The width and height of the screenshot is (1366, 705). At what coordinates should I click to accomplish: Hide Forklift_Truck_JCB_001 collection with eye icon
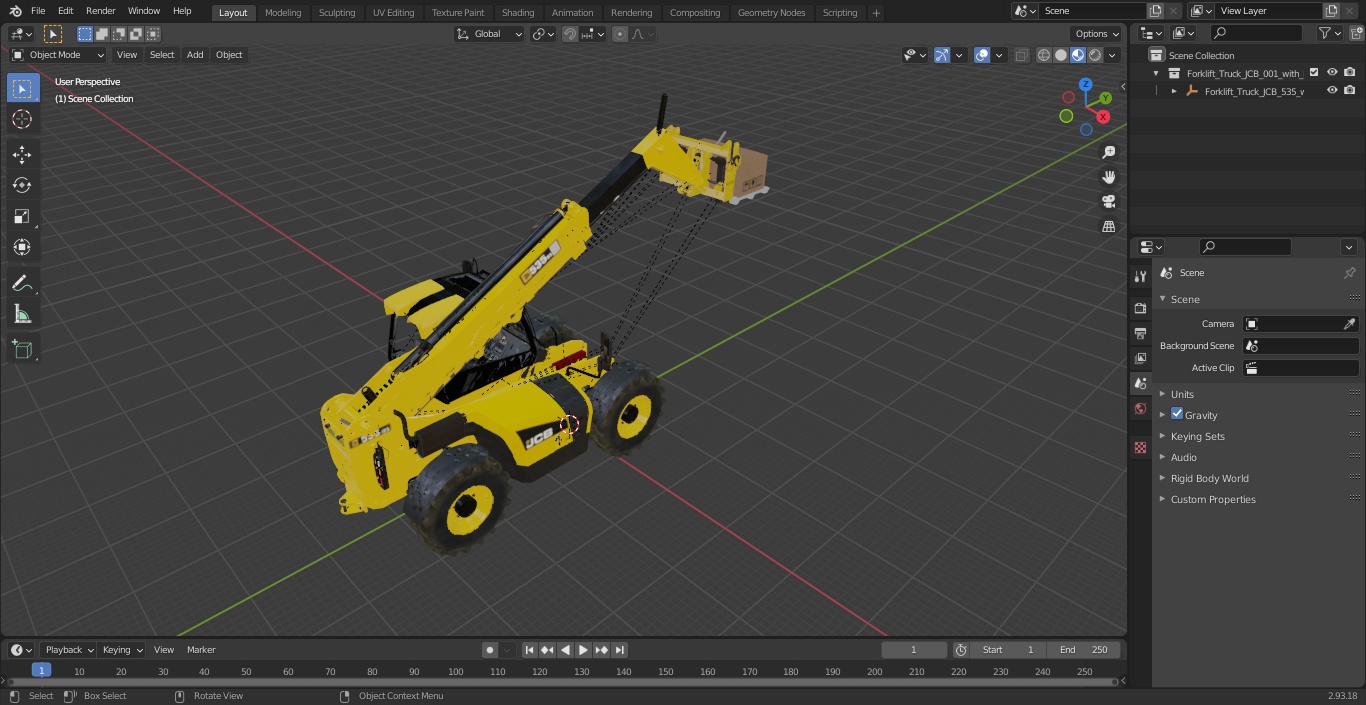click(1332, 72)
